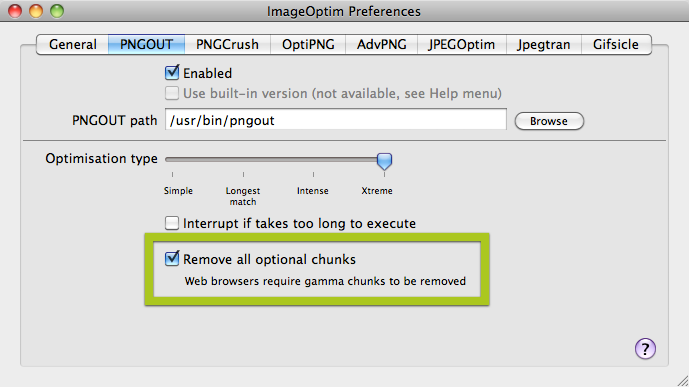Click the PNGOUT path text field

(x=336, y=119)
